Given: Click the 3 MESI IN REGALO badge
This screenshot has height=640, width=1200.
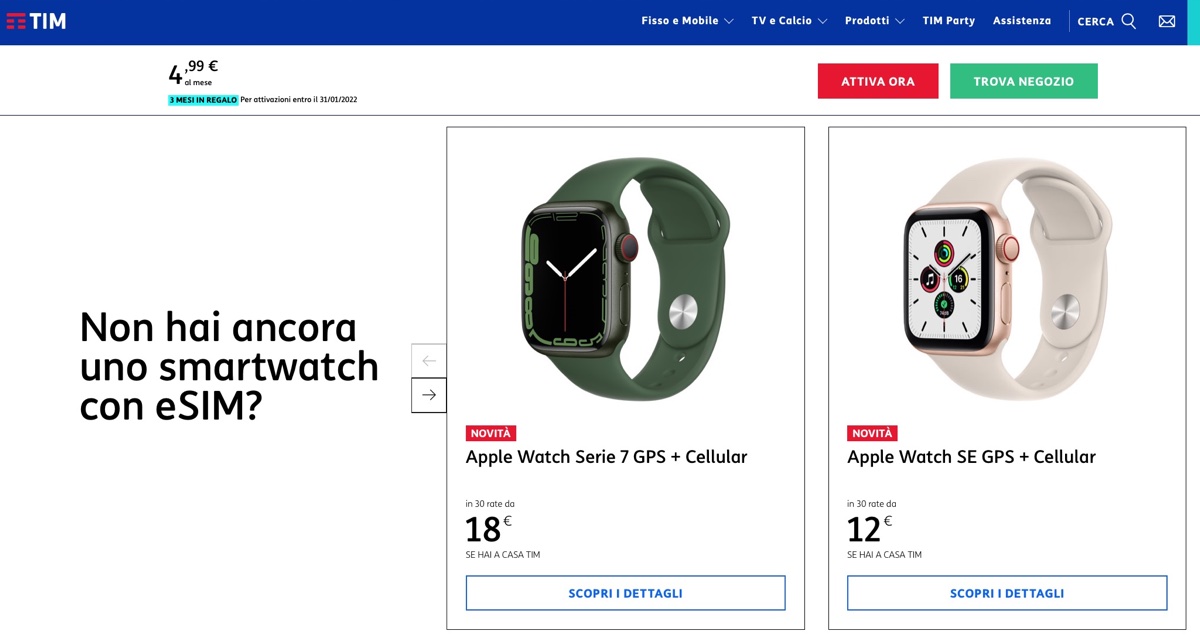Looking at the screenshot, I should point(203,100).
